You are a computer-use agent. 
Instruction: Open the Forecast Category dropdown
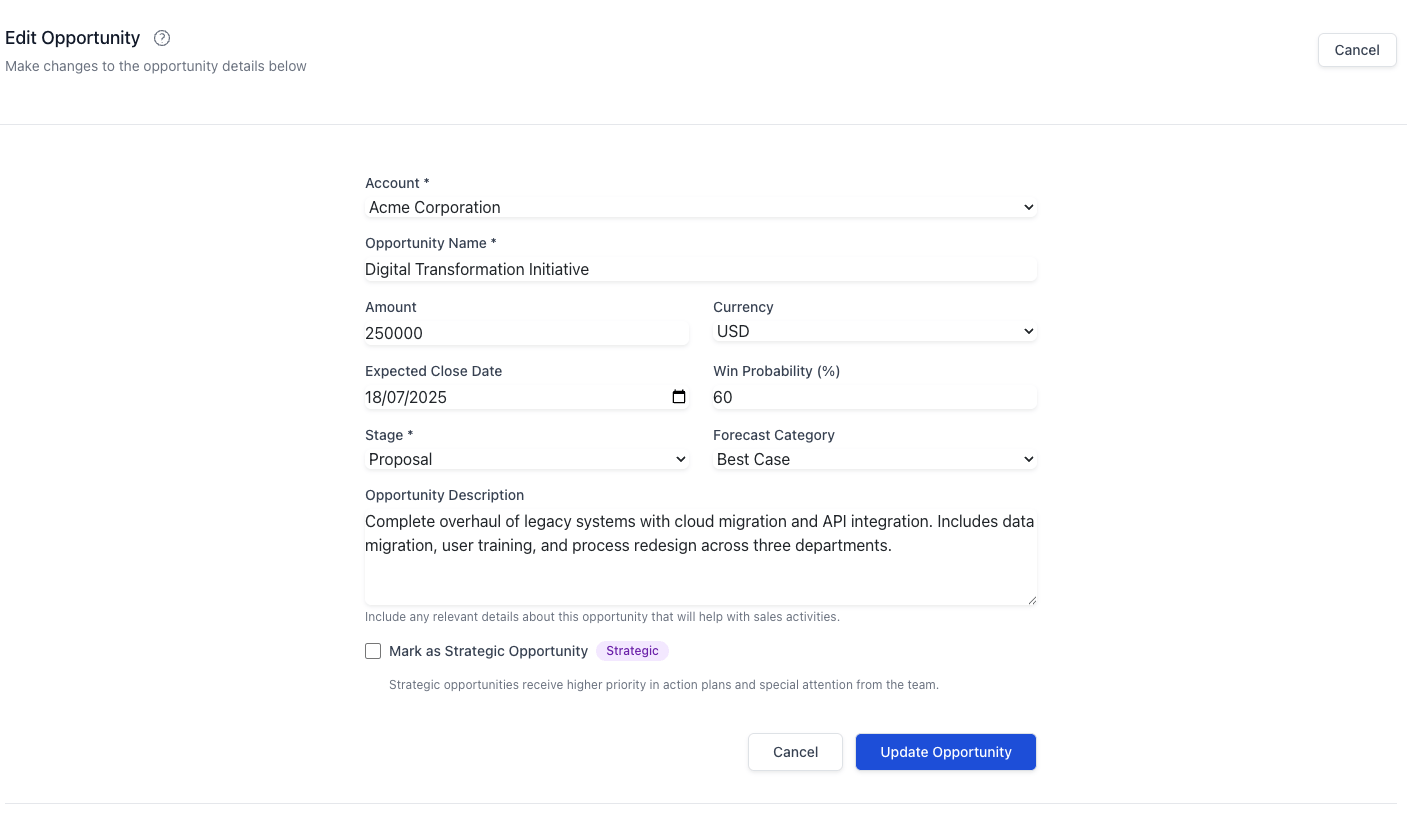pos(875,459)
